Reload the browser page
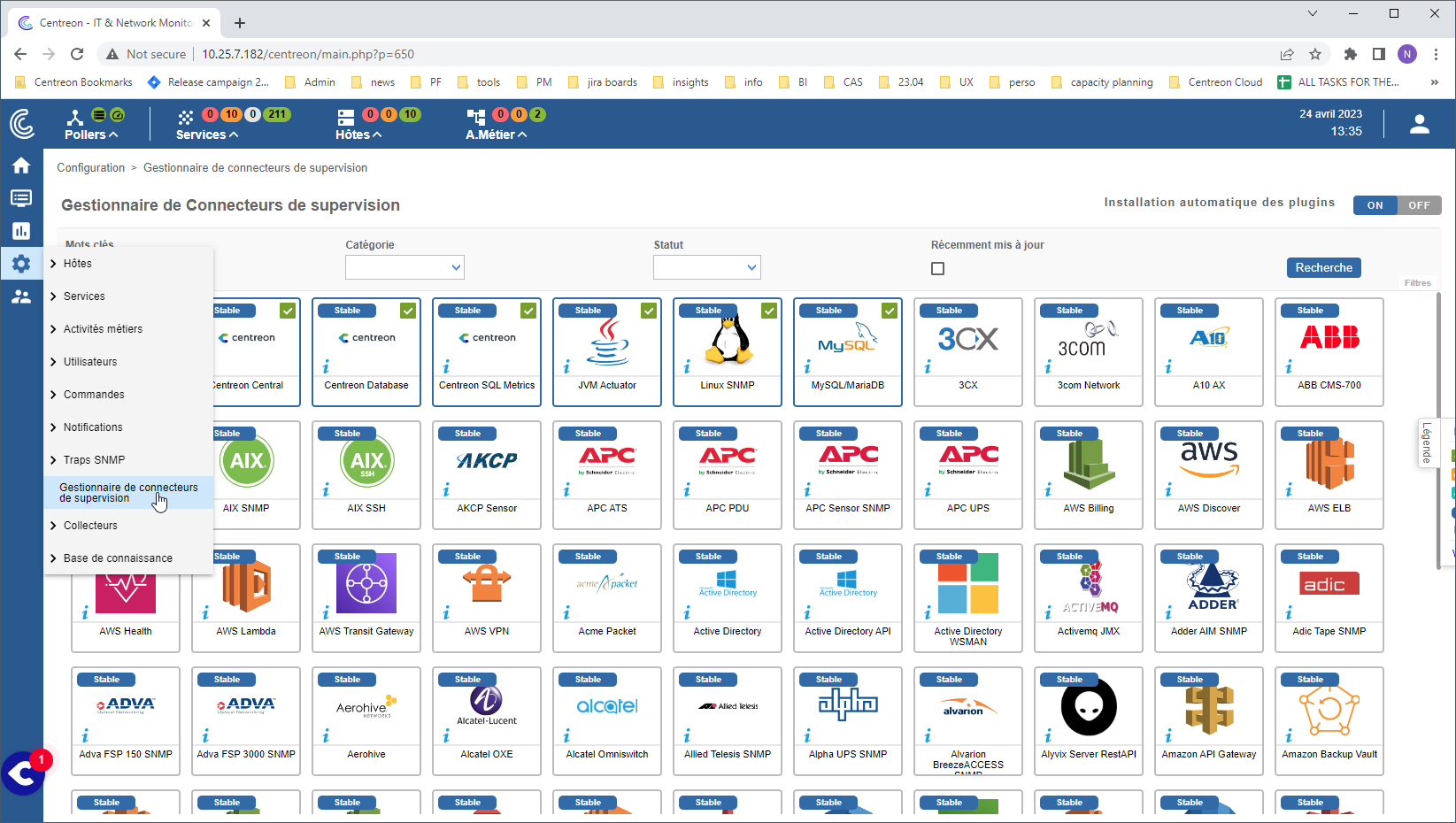Viewport: 1456px width, 823px height. 77,54
